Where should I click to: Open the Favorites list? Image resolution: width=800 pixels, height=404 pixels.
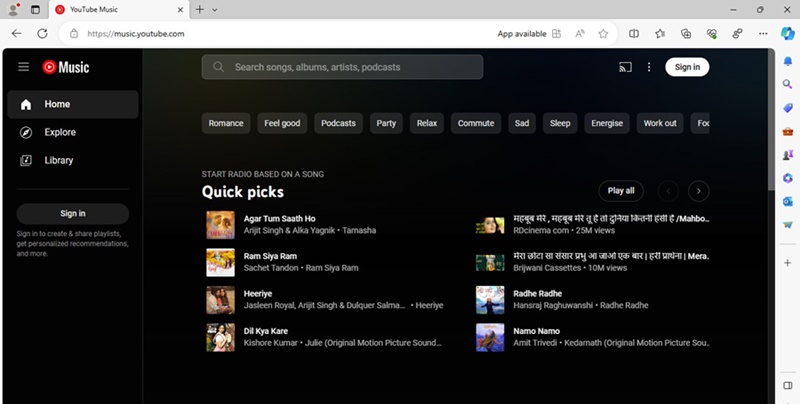coord(660,34)
